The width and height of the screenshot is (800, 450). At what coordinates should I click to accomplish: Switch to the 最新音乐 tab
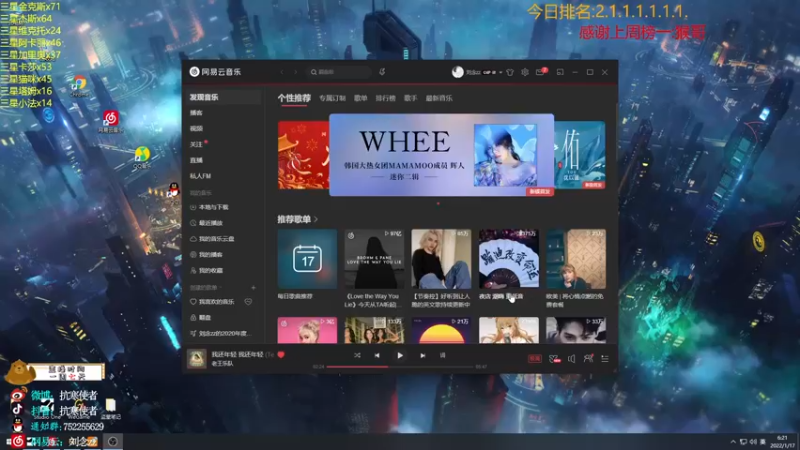(x=439, y=98)
